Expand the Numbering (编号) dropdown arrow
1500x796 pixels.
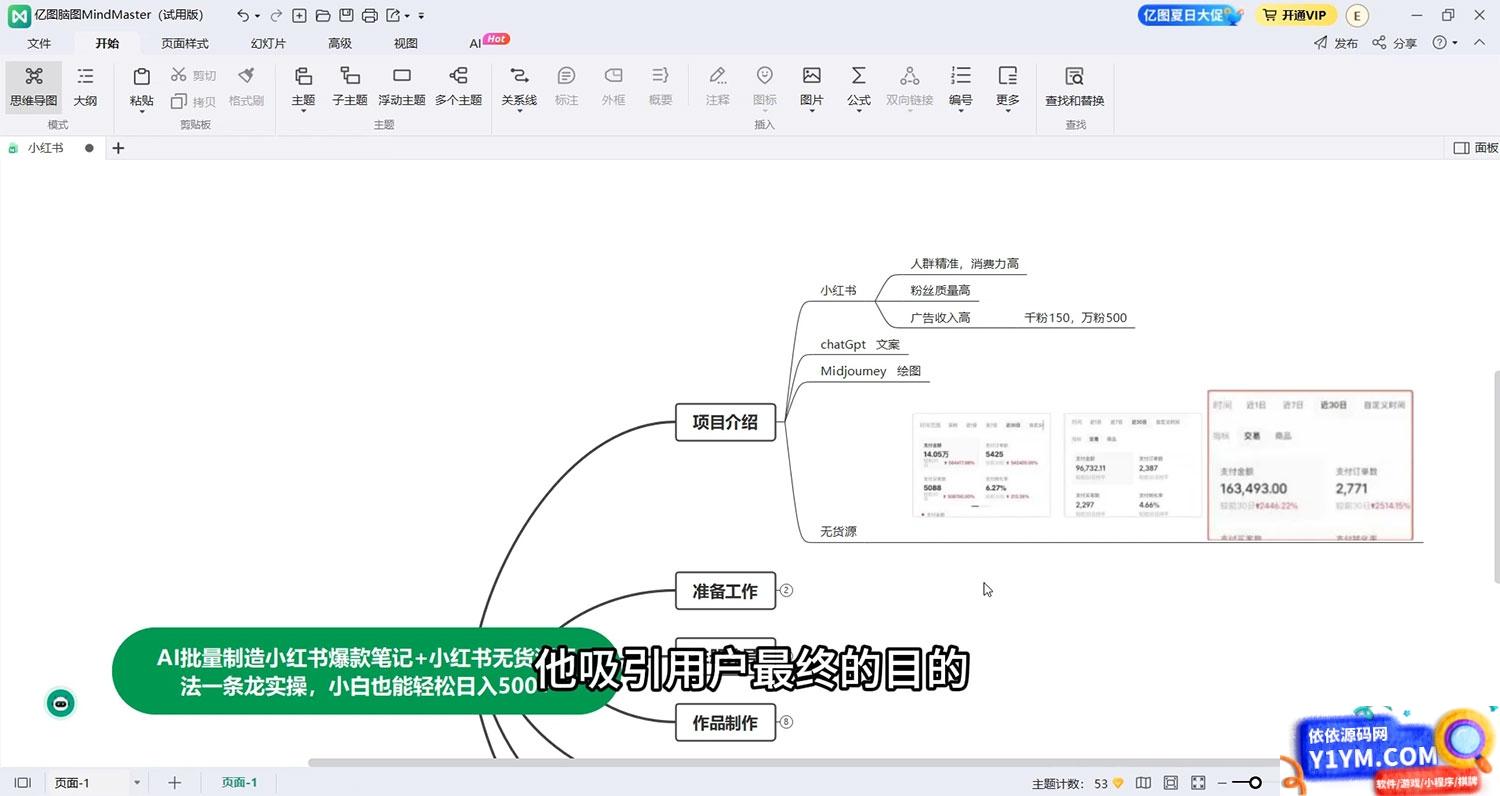[961, 112]
